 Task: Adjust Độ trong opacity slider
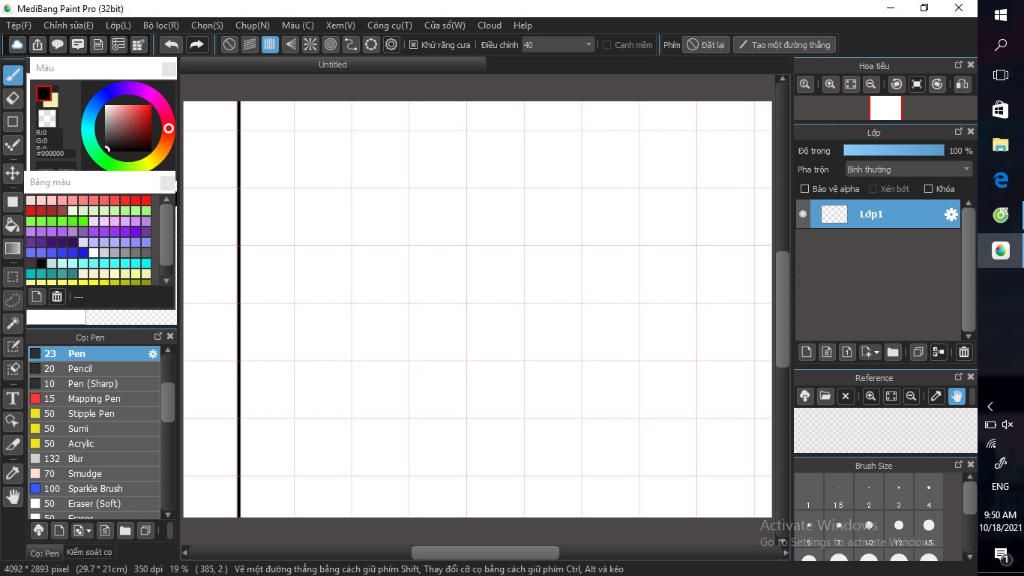pos(893,151)
